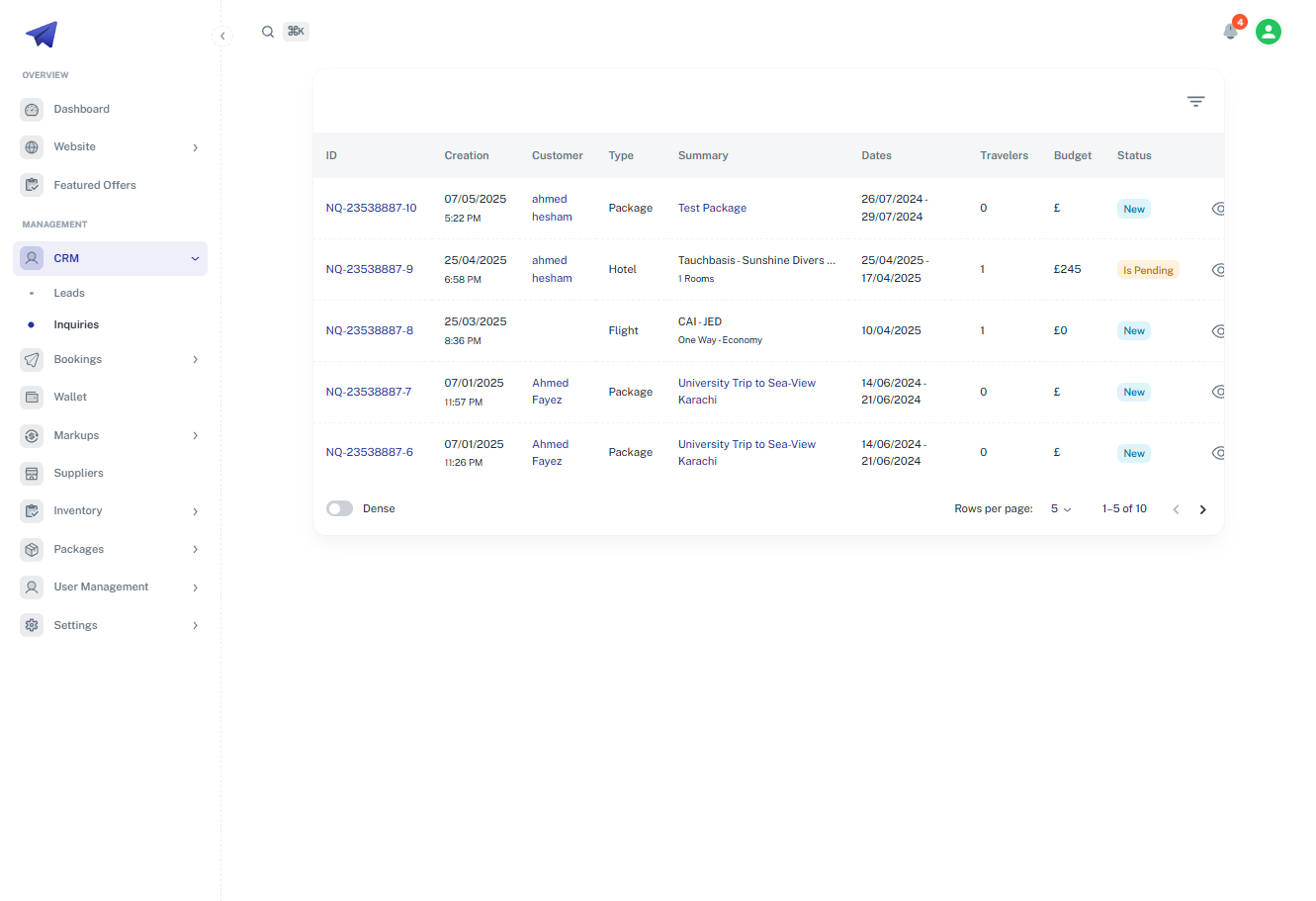
Task: Click the CRM person icon
Action: coord(32,258)
